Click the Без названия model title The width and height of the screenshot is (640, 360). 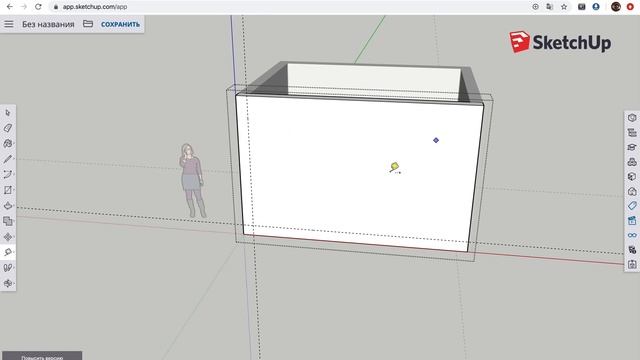click(x=48, y=24)
